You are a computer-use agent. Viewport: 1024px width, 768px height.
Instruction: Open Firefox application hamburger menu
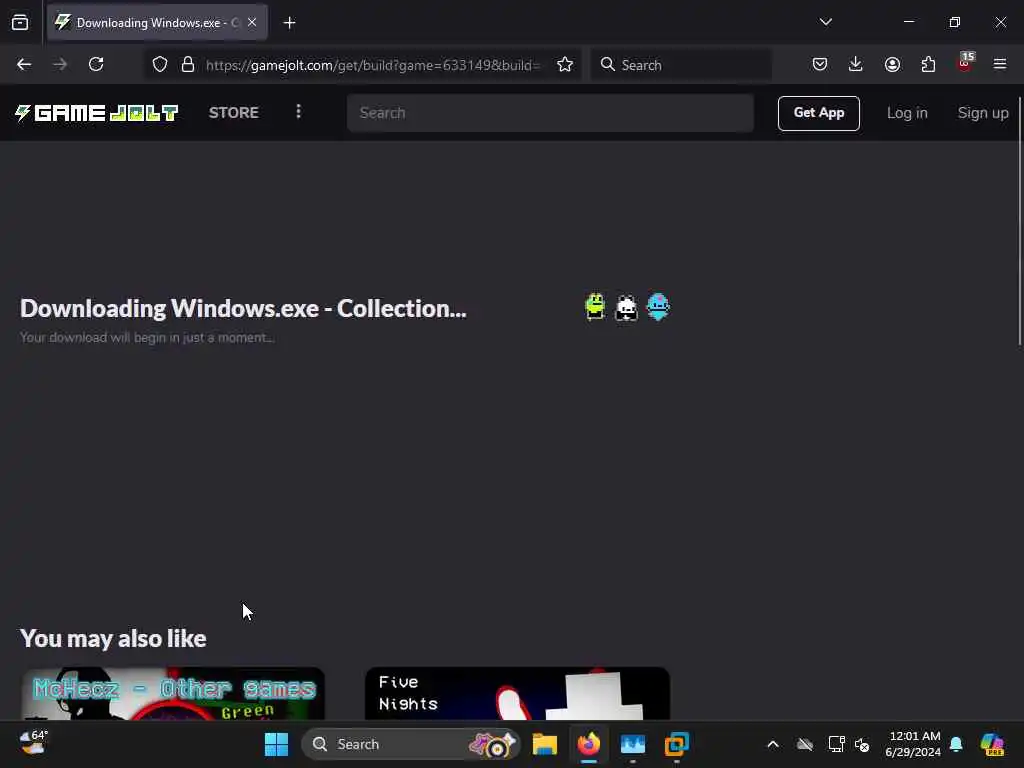click(1000, 64)
